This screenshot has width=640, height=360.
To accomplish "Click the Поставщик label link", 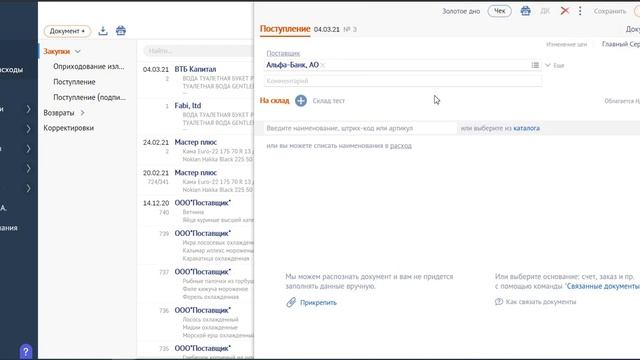I will coord(283,53).
